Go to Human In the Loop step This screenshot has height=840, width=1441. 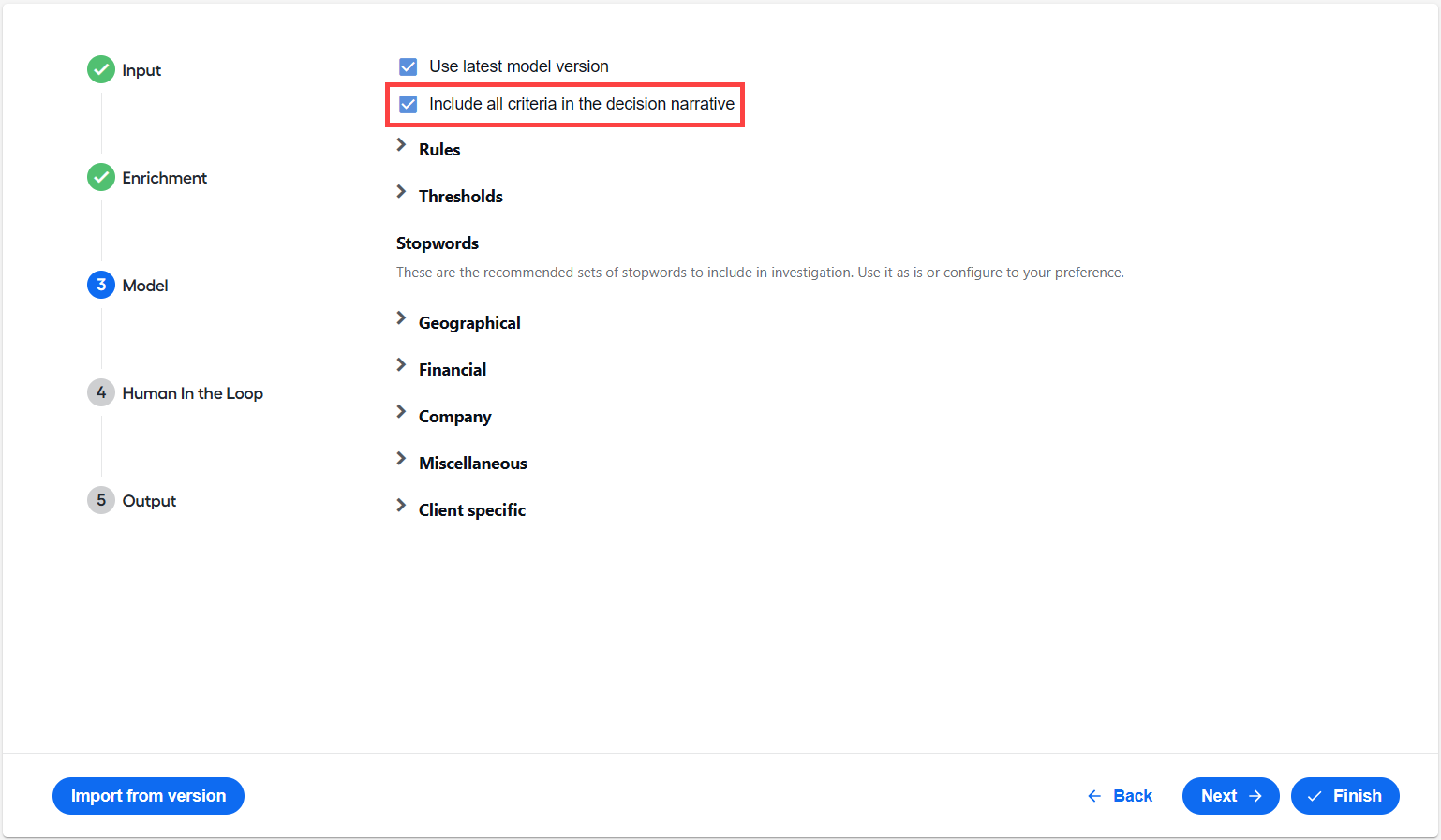coord(192,393)
